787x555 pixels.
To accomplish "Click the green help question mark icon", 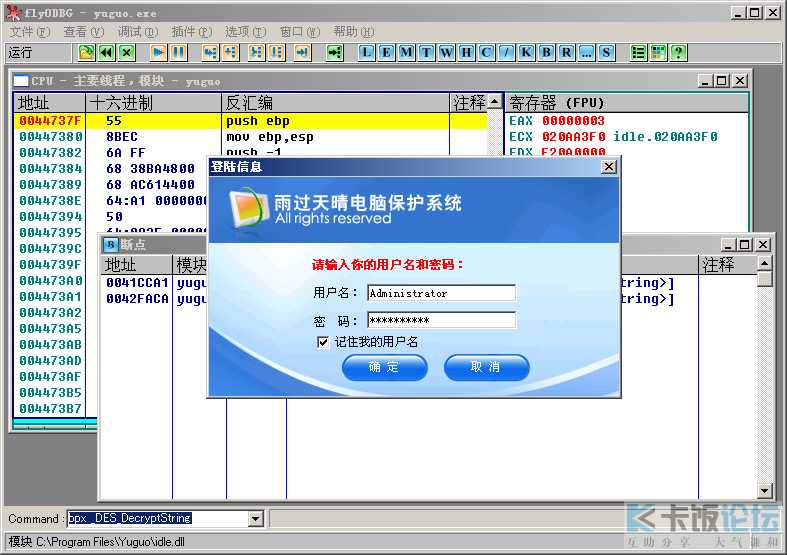I will [678, 52].
